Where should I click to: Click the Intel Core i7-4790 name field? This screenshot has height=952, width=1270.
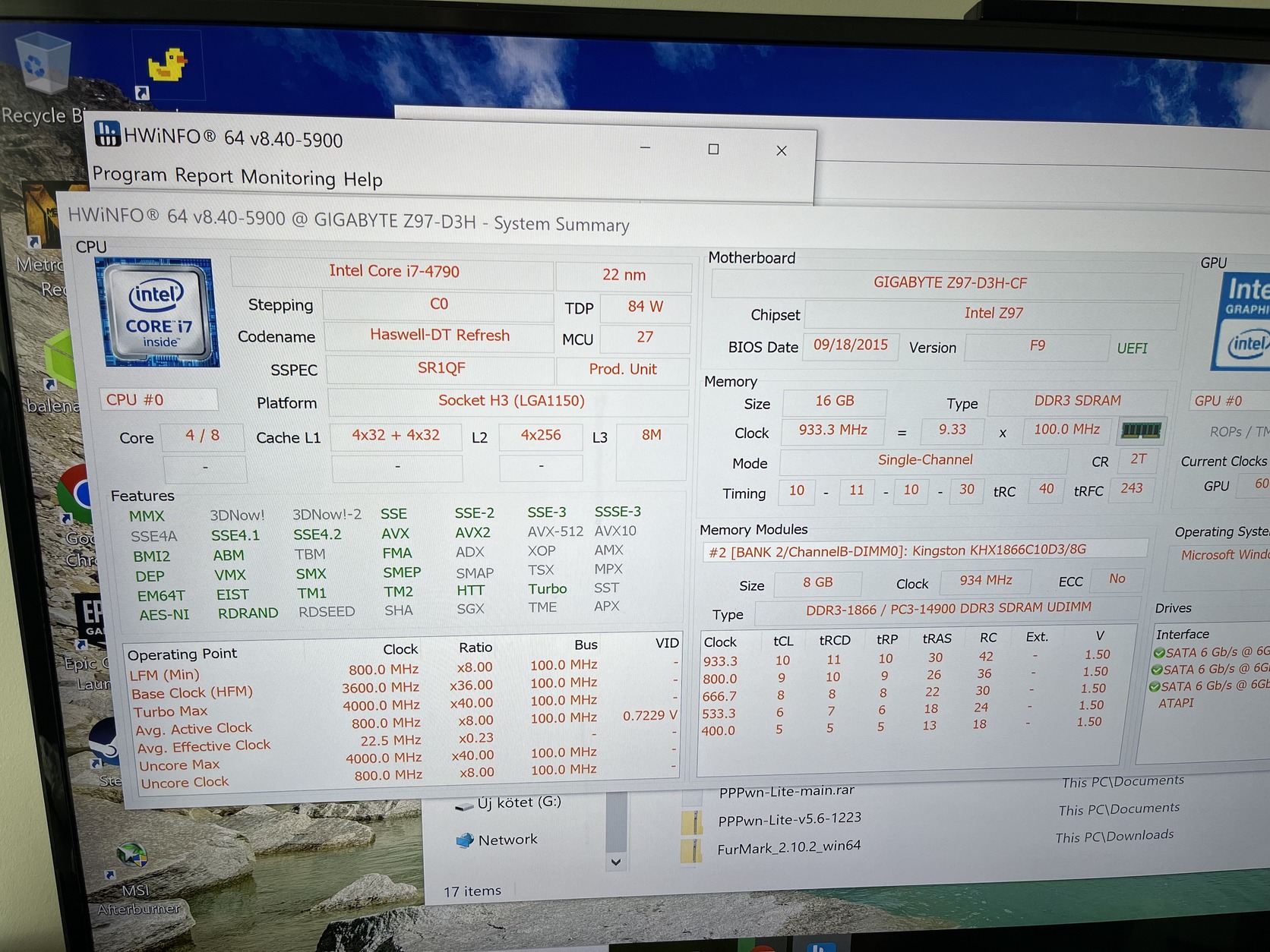click(x=393, y=272)
